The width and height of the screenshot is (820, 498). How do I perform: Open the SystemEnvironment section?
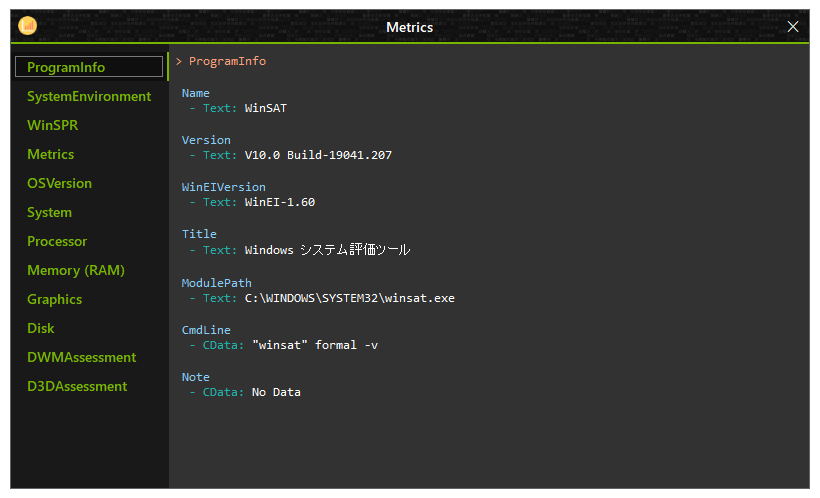89,96
